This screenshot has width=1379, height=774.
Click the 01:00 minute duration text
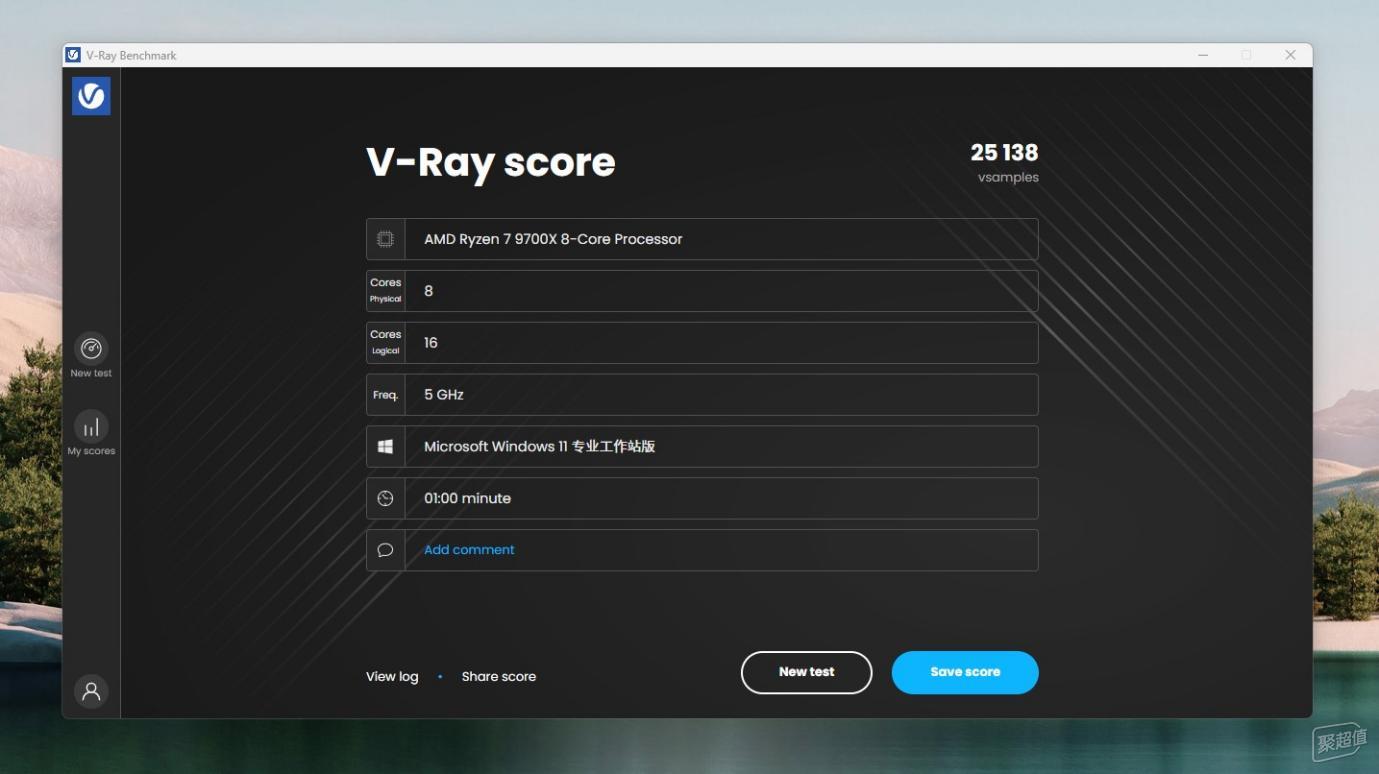point(467,498)
